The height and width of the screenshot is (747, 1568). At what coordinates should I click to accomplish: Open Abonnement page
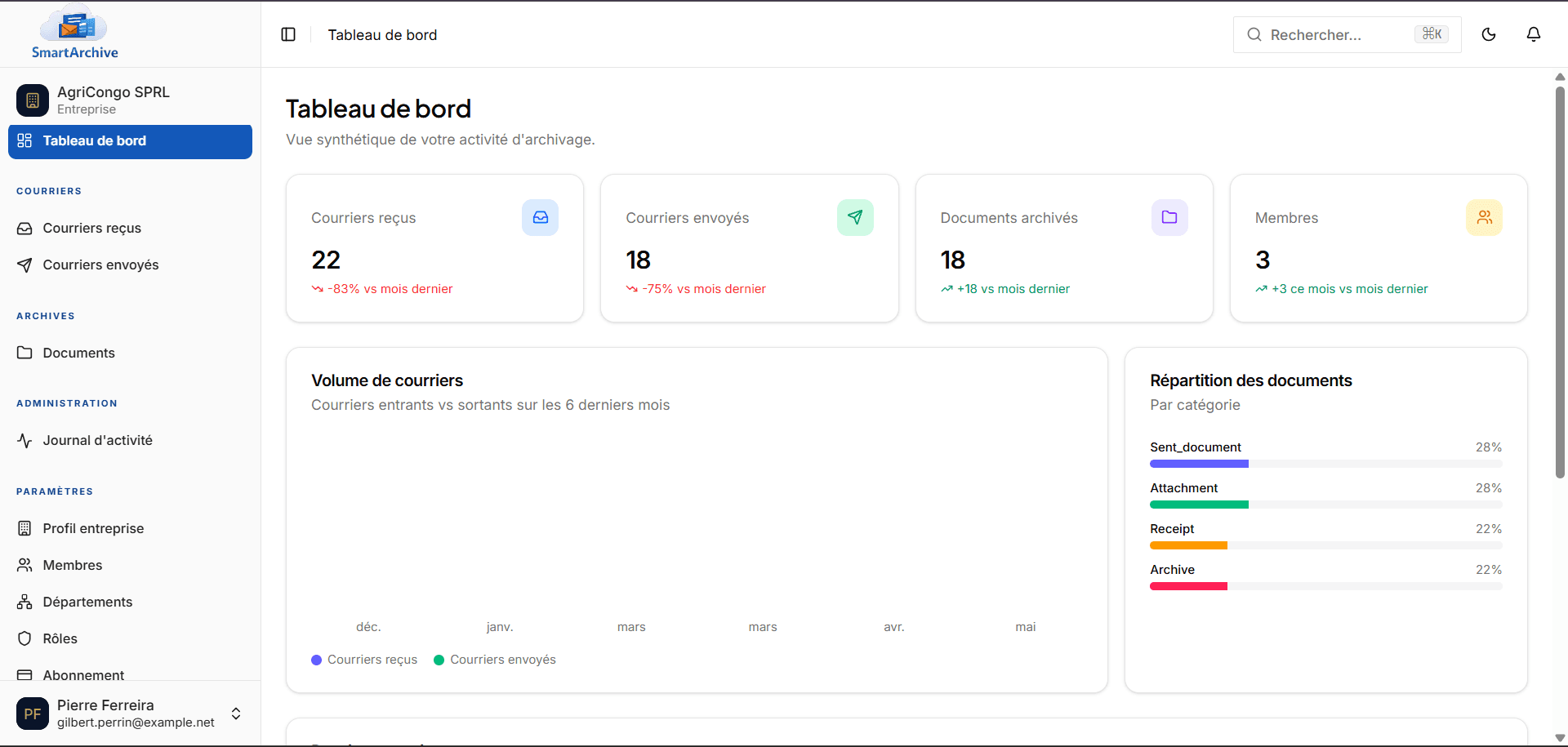pos(130,674)
